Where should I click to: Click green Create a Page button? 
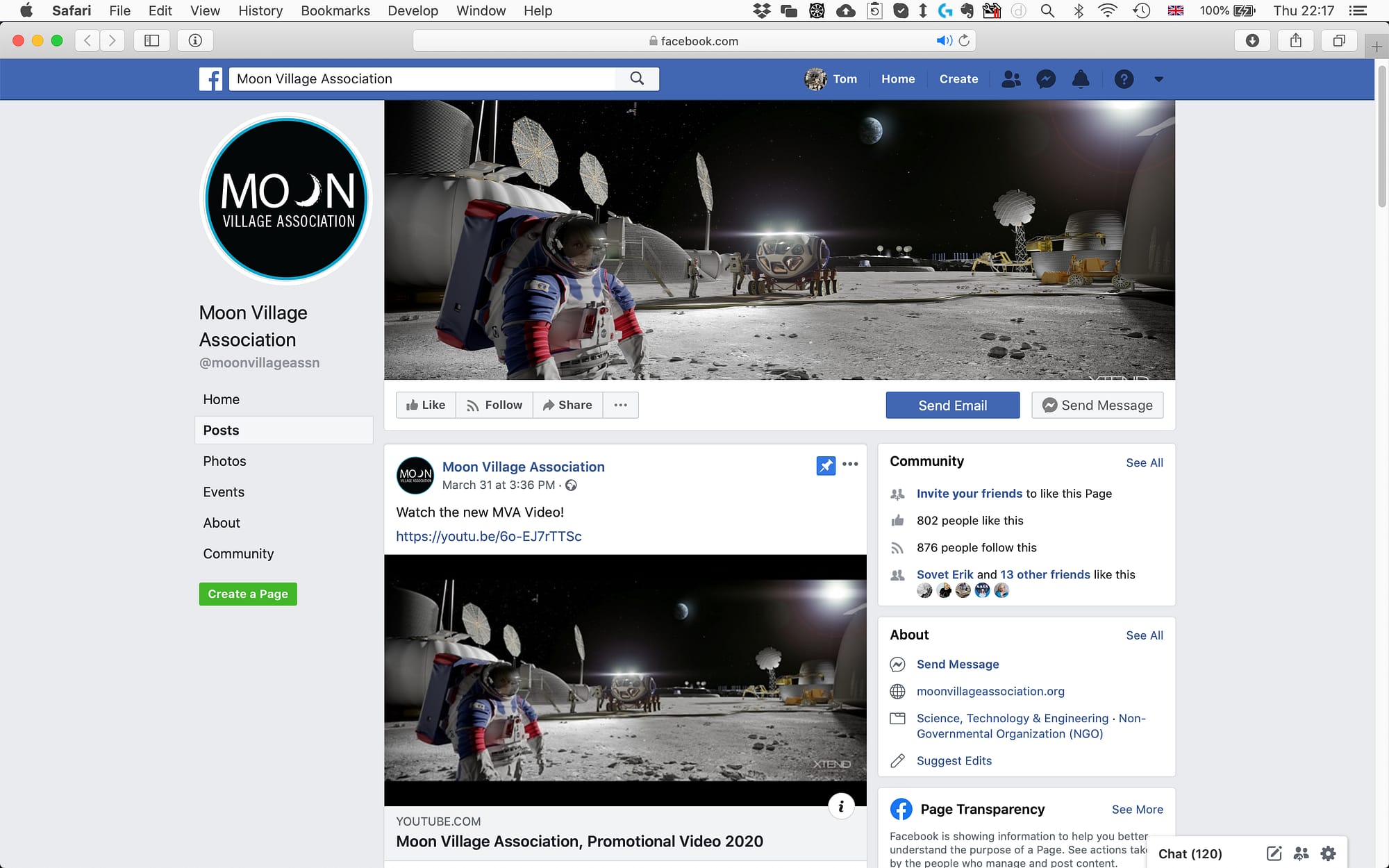pos(248,594)
